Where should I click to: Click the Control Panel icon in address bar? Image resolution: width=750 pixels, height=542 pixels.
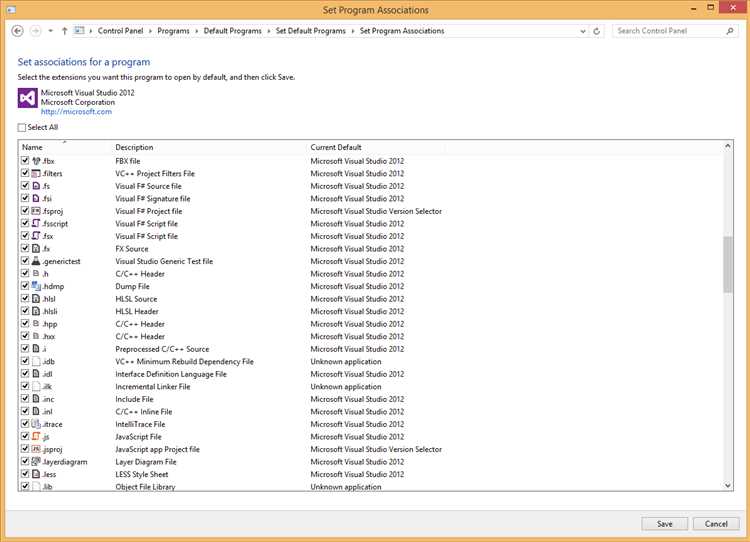point(79,31)
